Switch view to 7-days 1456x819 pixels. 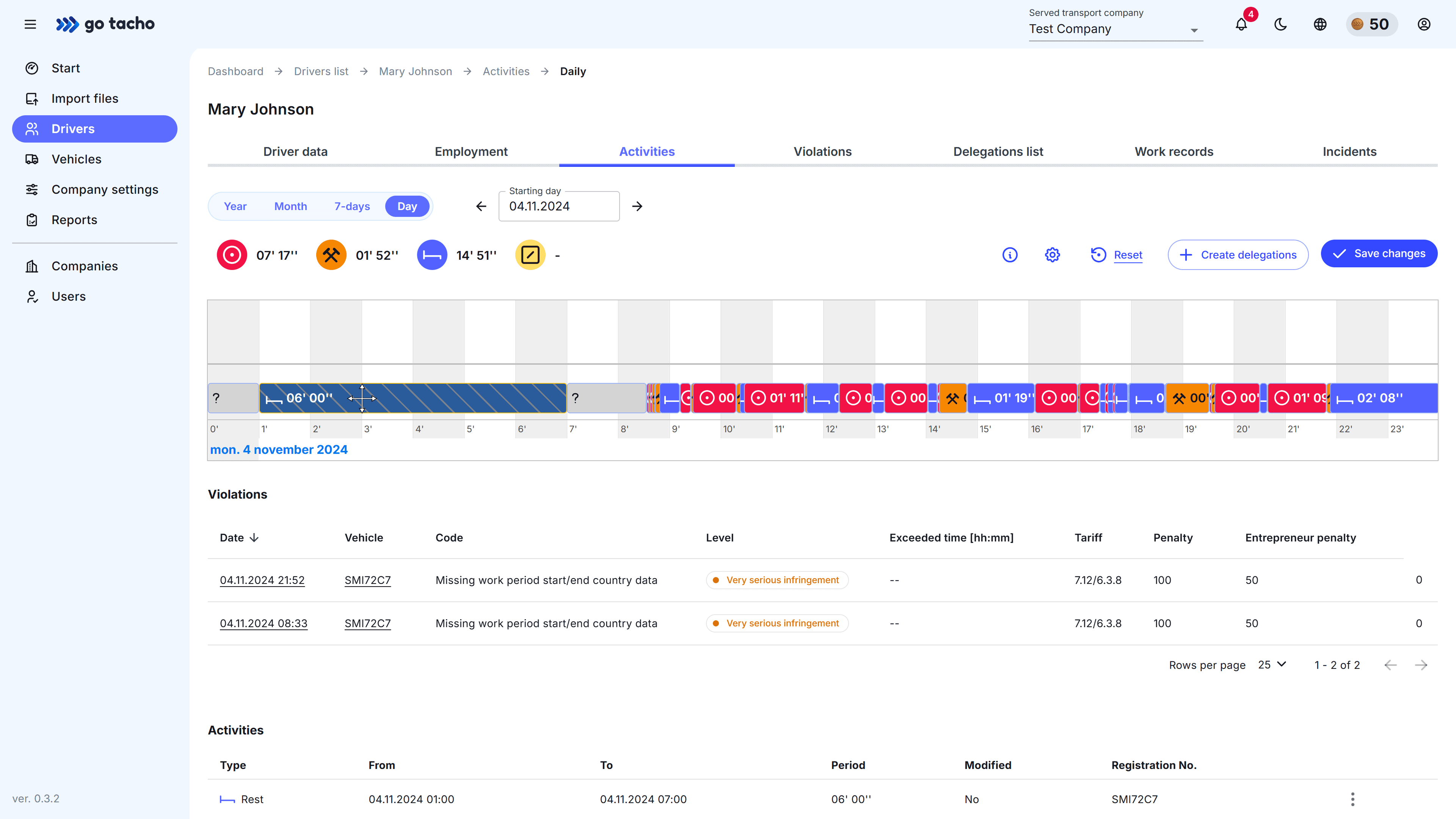[x=351, y=206]
